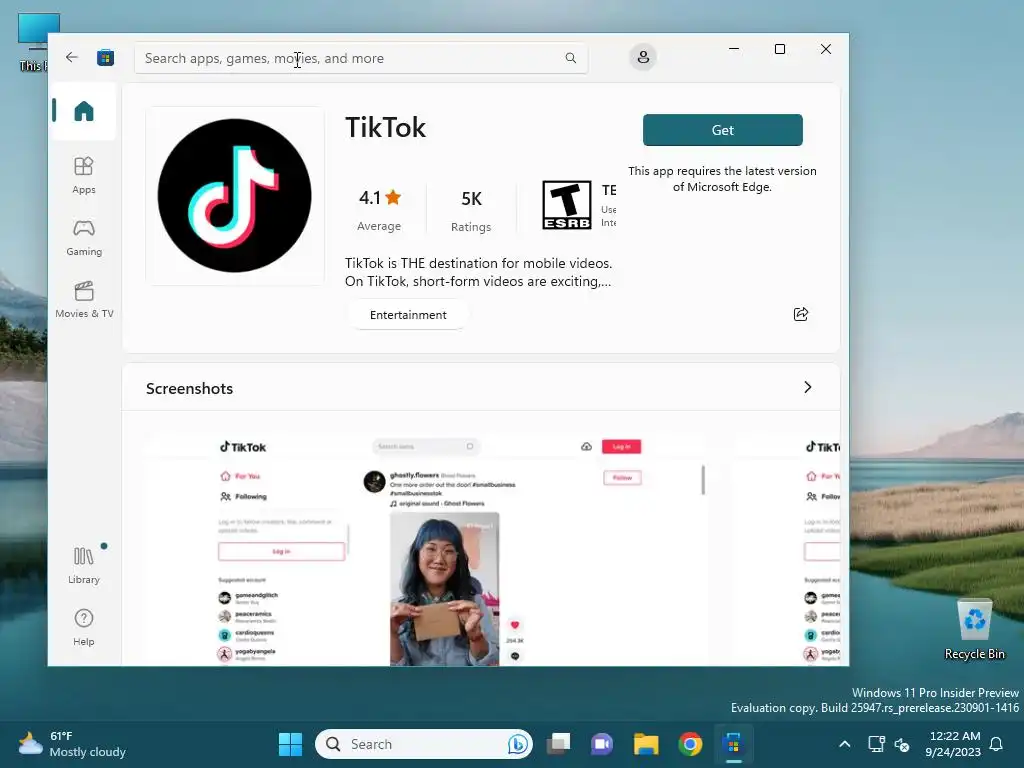The image size is (1024, 768).
Task: Open the account profile icon
Action: coord(643,57)
